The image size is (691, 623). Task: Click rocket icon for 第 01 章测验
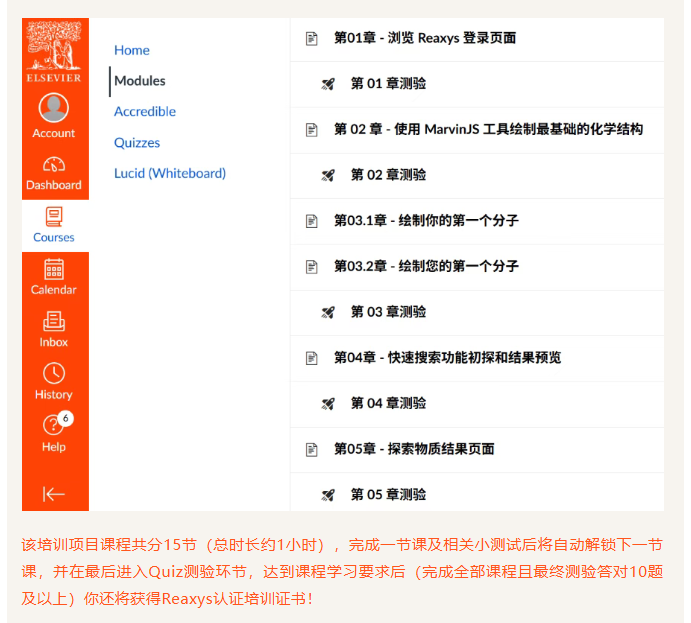(x=328, y=84)
